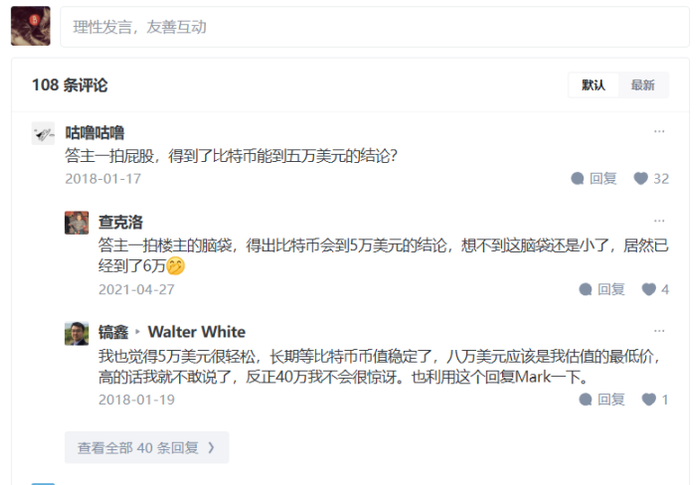
Task: Click chevron arrow beside 40 条回复
Action: pos(212,447)
